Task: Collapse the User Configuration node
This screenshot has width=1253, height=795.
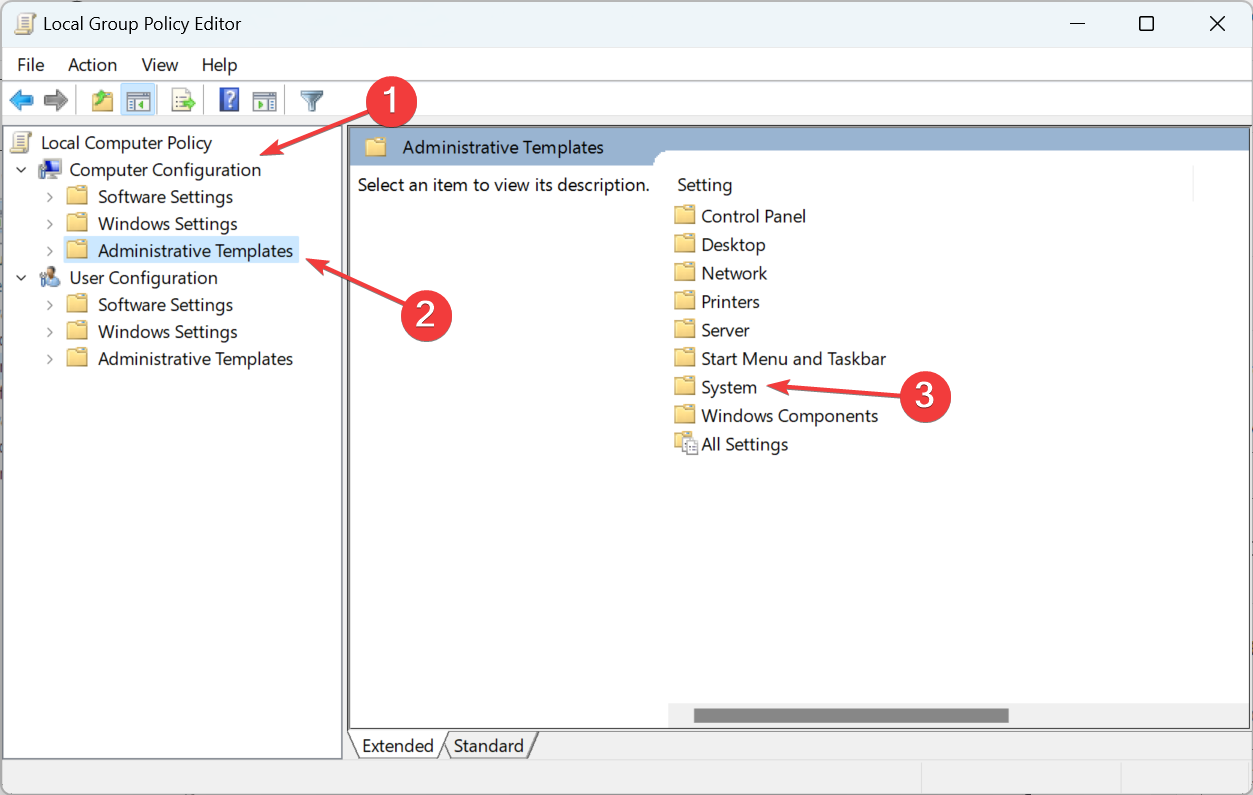Action: tap(22, 278)
